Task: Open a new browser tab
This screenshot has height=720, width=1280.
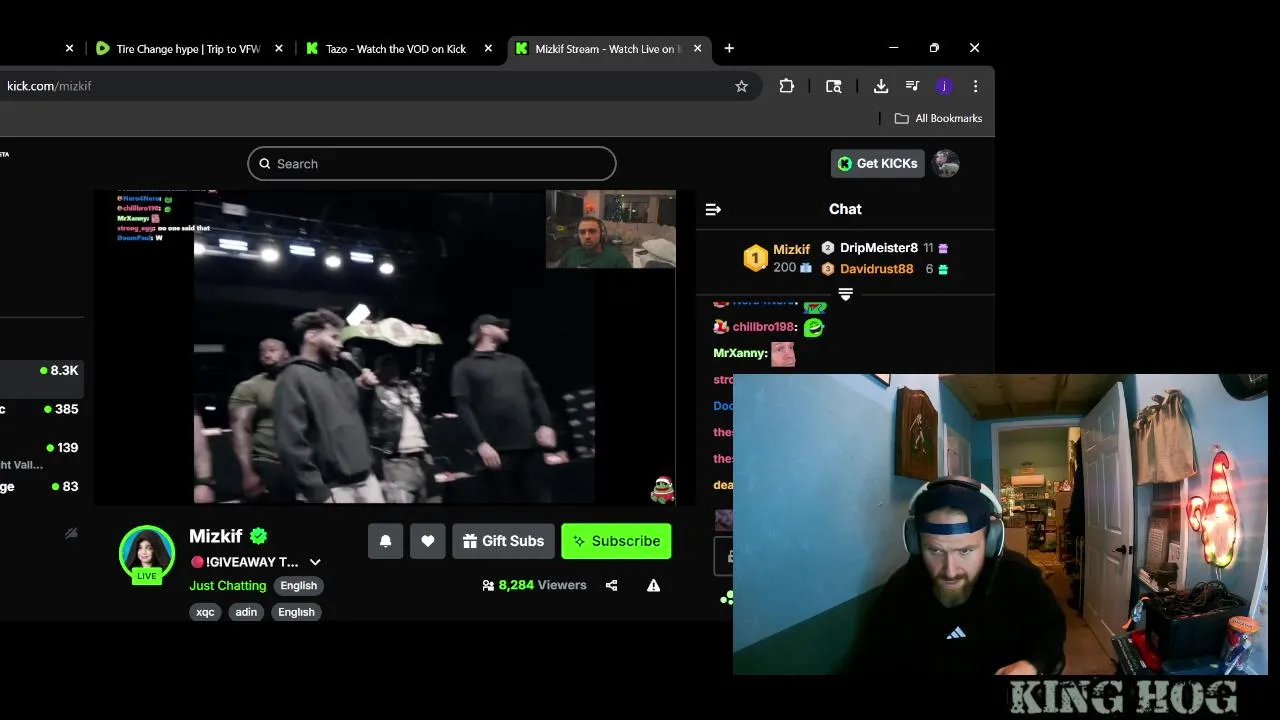Action: (729, 48)
